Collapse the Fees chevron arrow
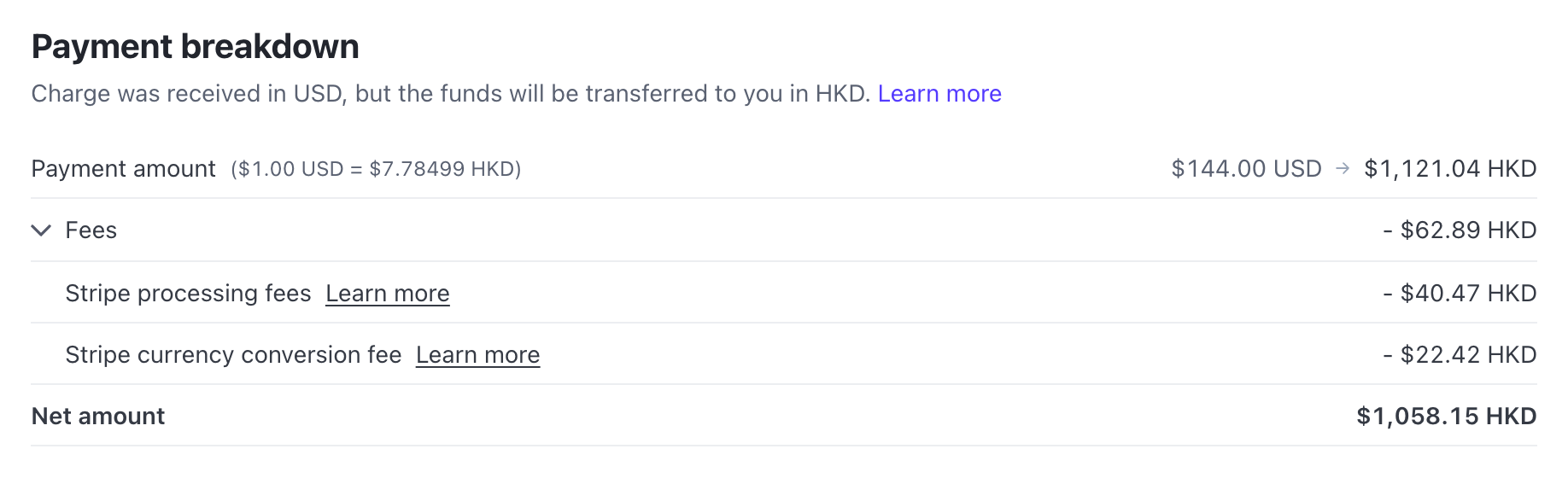The height and width of the screenshot is (478, 1568). (41, 230)
